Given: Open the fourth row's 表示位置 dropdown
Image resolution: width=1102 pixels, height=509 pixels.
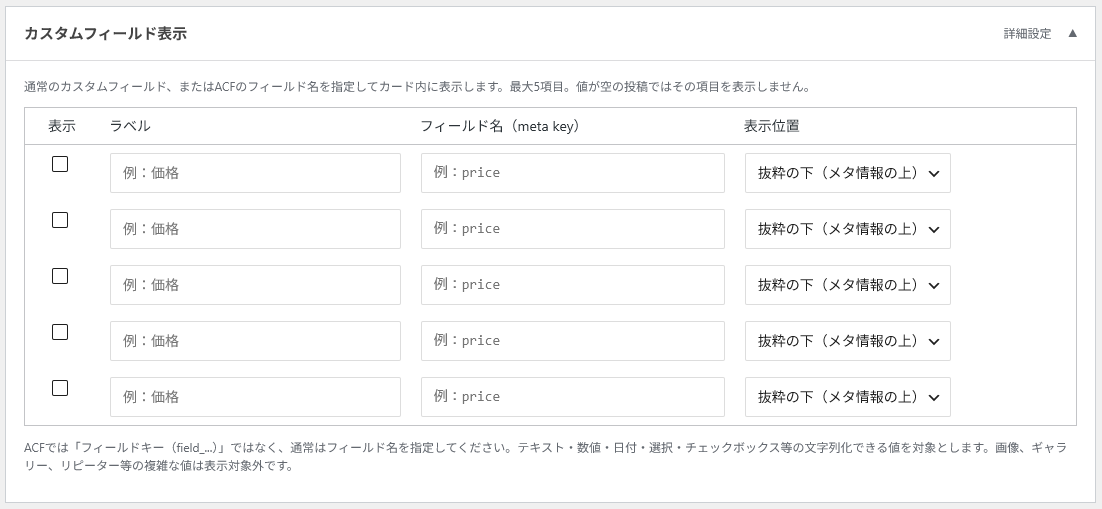Looking at the screenshot, I should tap(848, 341).
